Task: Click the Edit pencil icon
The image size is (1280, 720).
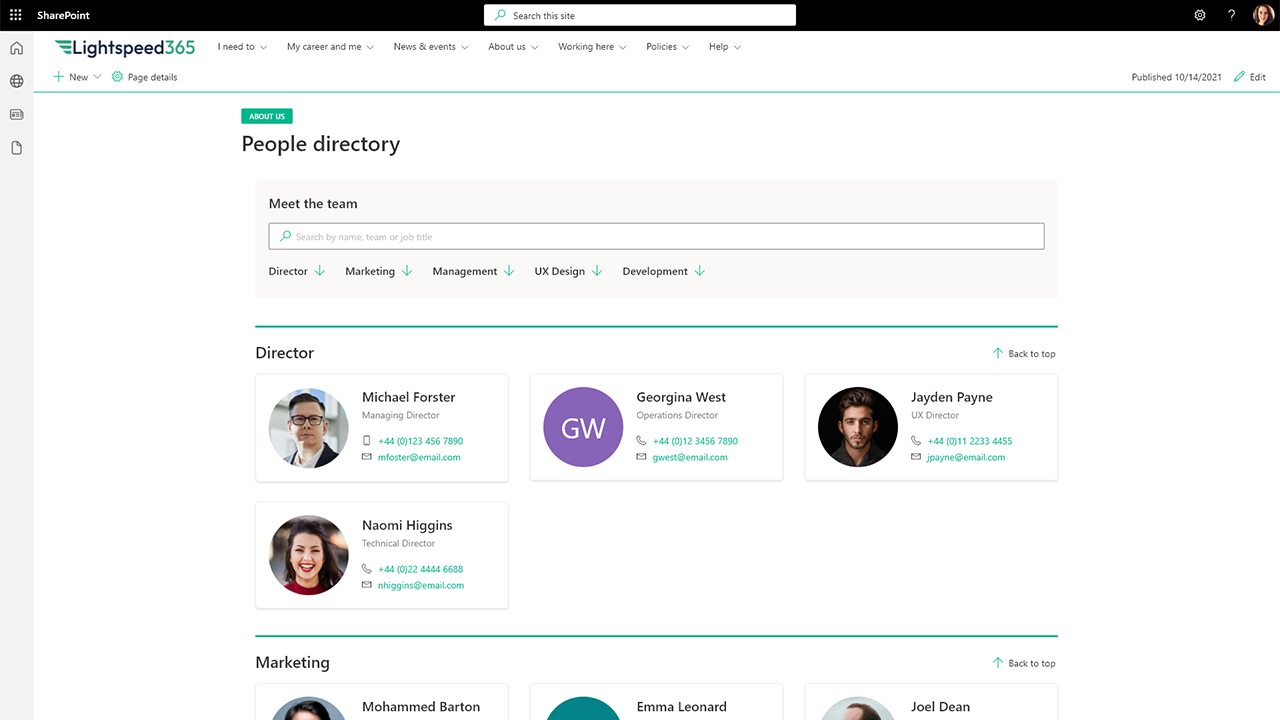Action: tap(1240, 77)
